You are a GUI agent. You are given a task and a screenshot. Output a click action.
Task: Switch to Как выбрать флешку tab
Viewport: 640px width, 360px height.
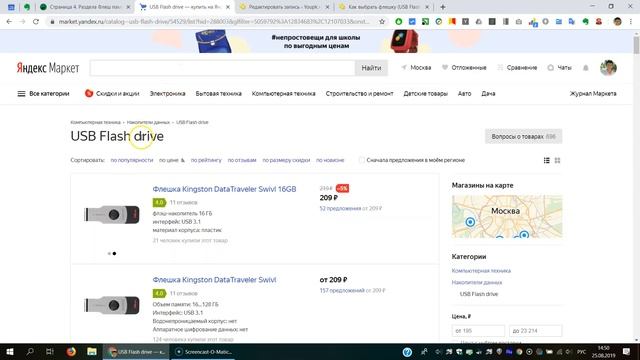pyautogui.click(x=384, y=7)
